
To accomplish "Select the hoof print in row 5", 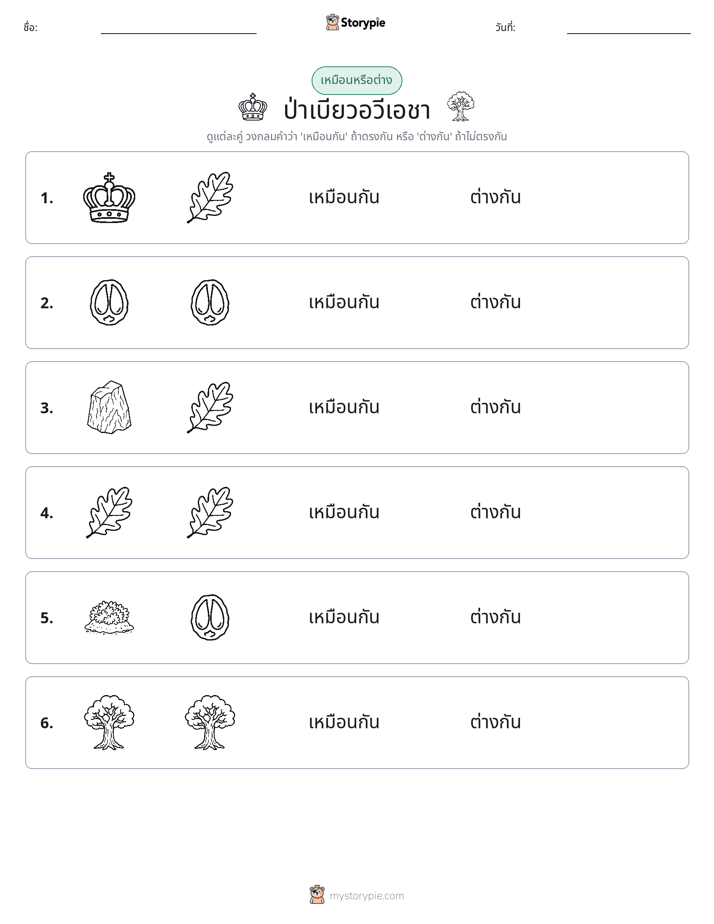I will (210, 617).
